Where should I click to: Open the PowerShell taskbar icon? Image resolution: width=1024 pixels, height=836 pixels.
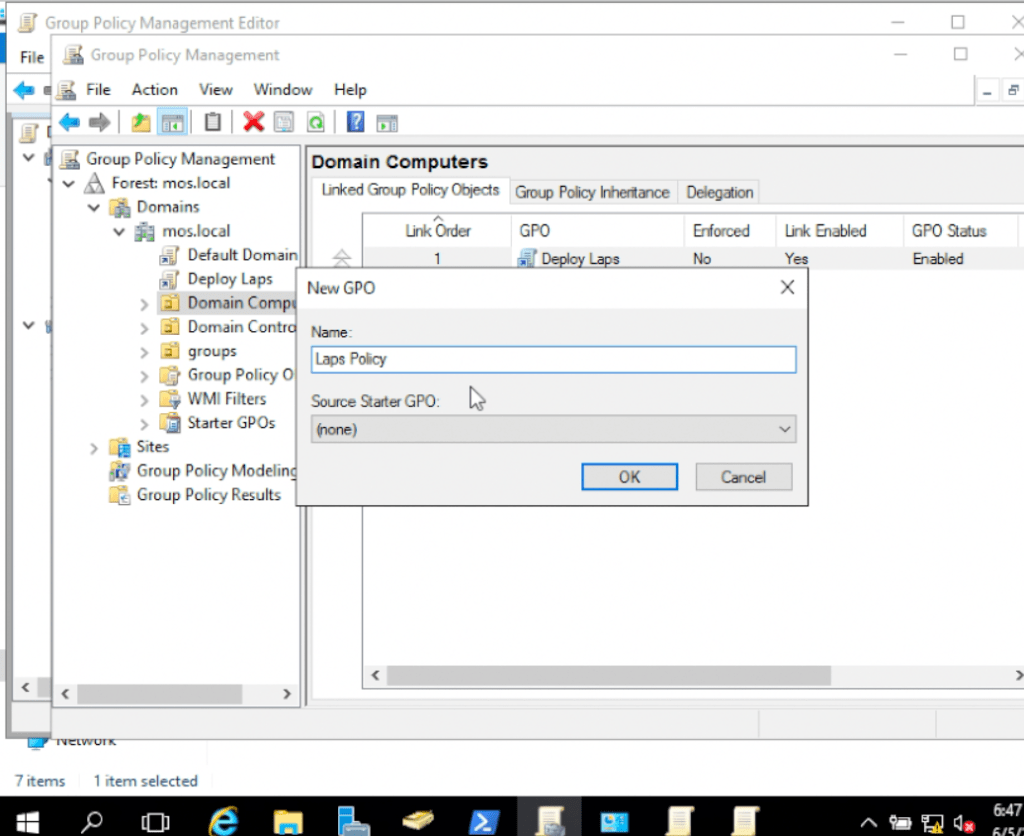tap(484, 822)
